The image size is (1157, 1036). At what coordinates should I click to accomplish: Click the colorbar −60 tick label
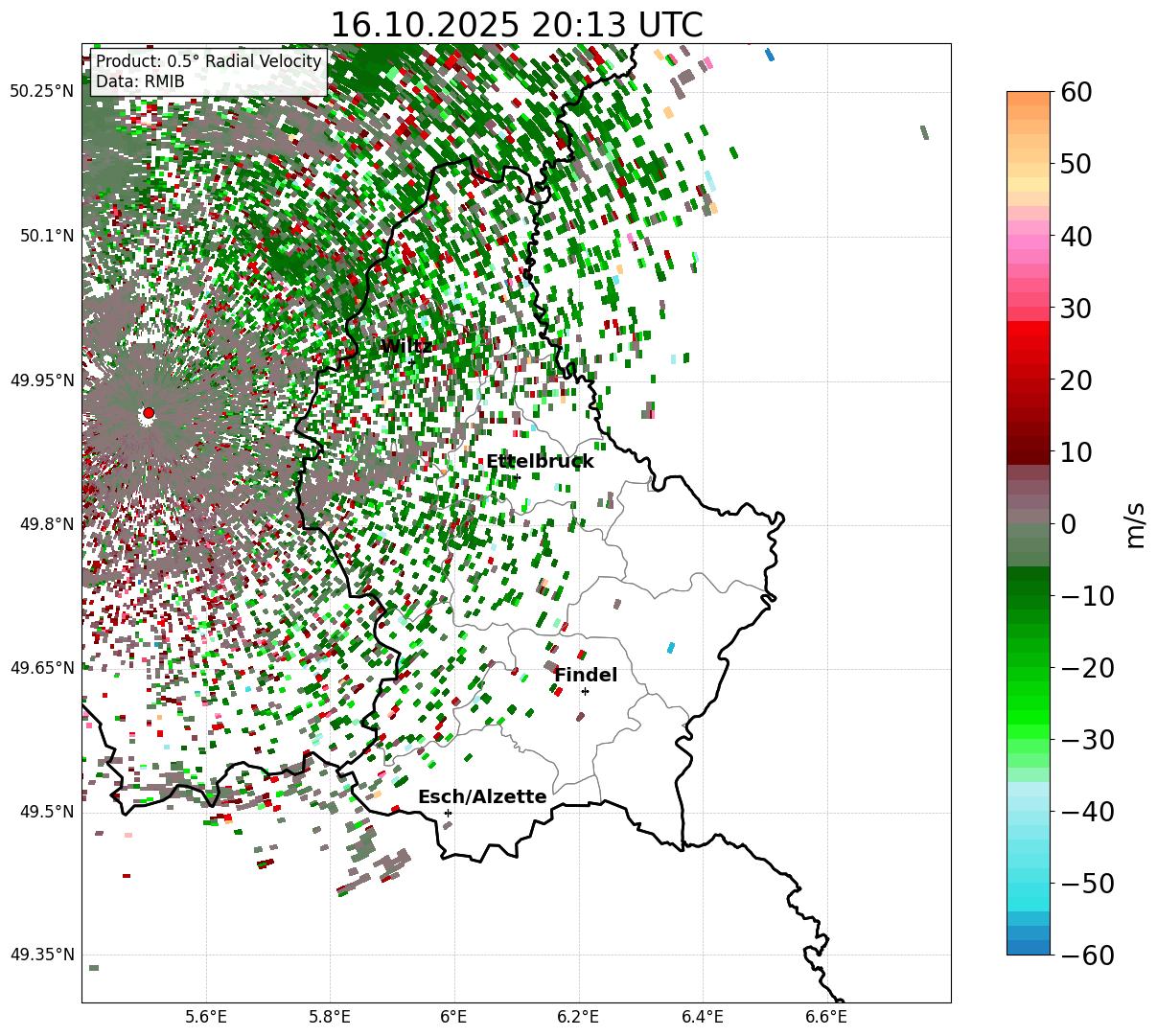point(1088,955)
